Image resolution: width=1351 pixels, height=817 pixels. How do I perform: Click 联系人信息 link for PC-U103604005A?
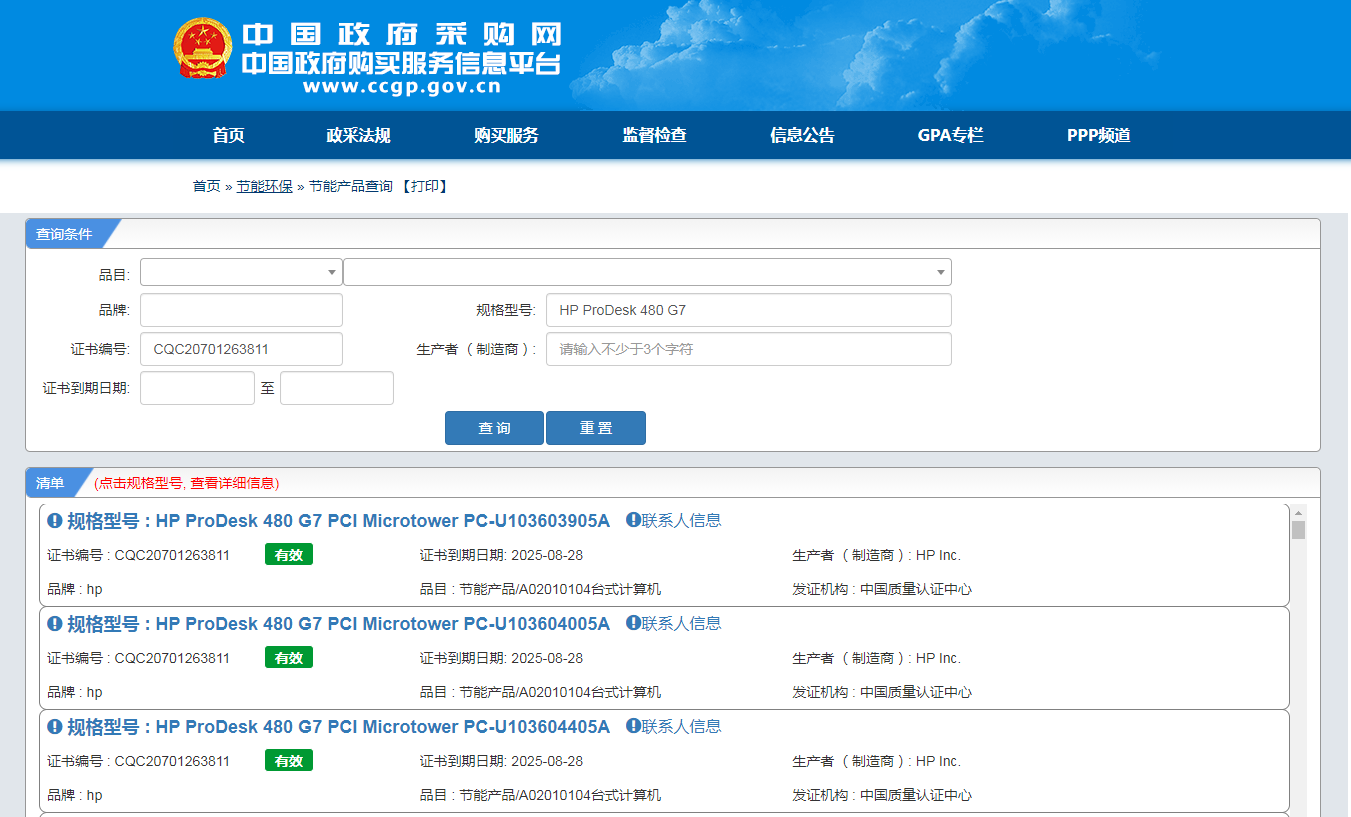tap(682, 623)
